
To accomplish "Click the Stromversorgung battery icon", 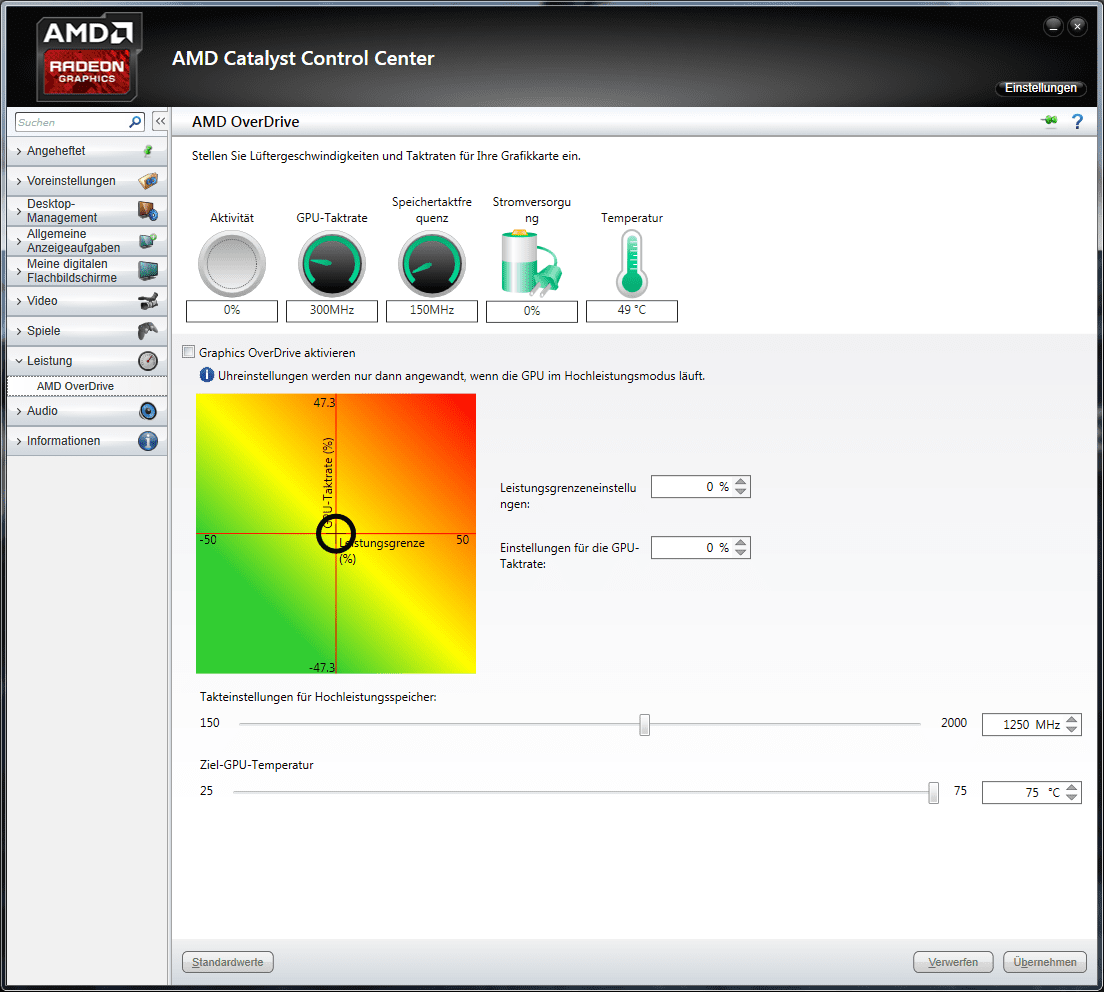I will click(x=532, y=264).
